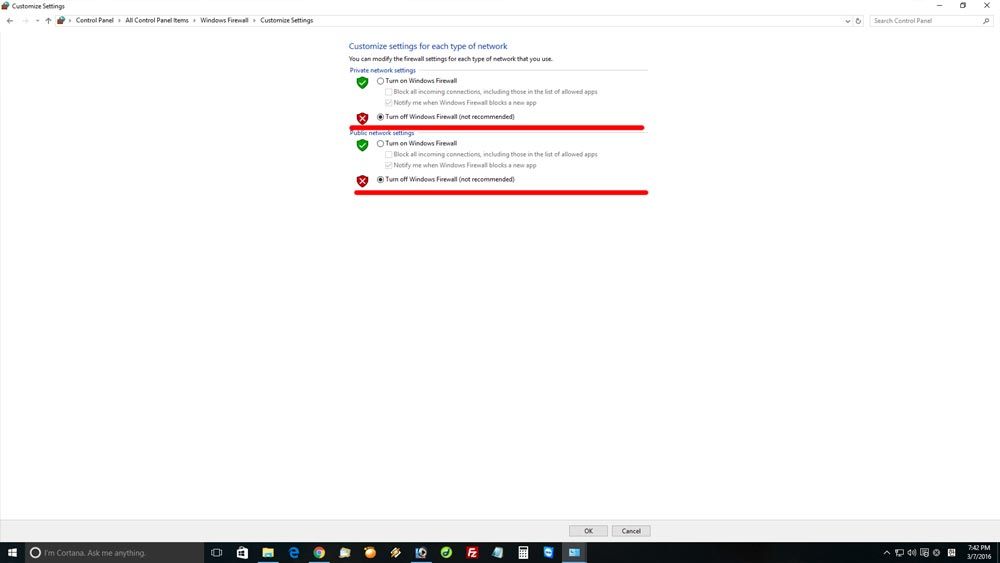Select public Turn off Windows Firewall
The width and height of the screenshot is (1000, 563).
381,179
